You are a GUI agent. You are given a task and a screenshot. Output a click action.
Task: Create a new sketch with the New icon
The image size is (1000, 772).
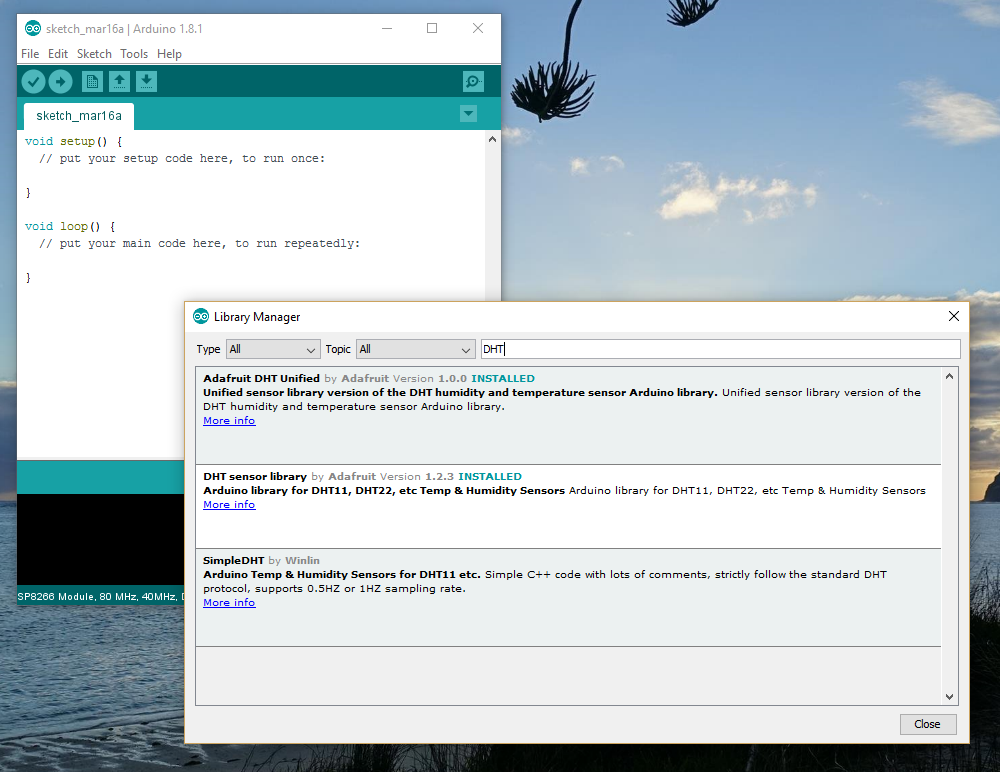click(x=92, y=82)
